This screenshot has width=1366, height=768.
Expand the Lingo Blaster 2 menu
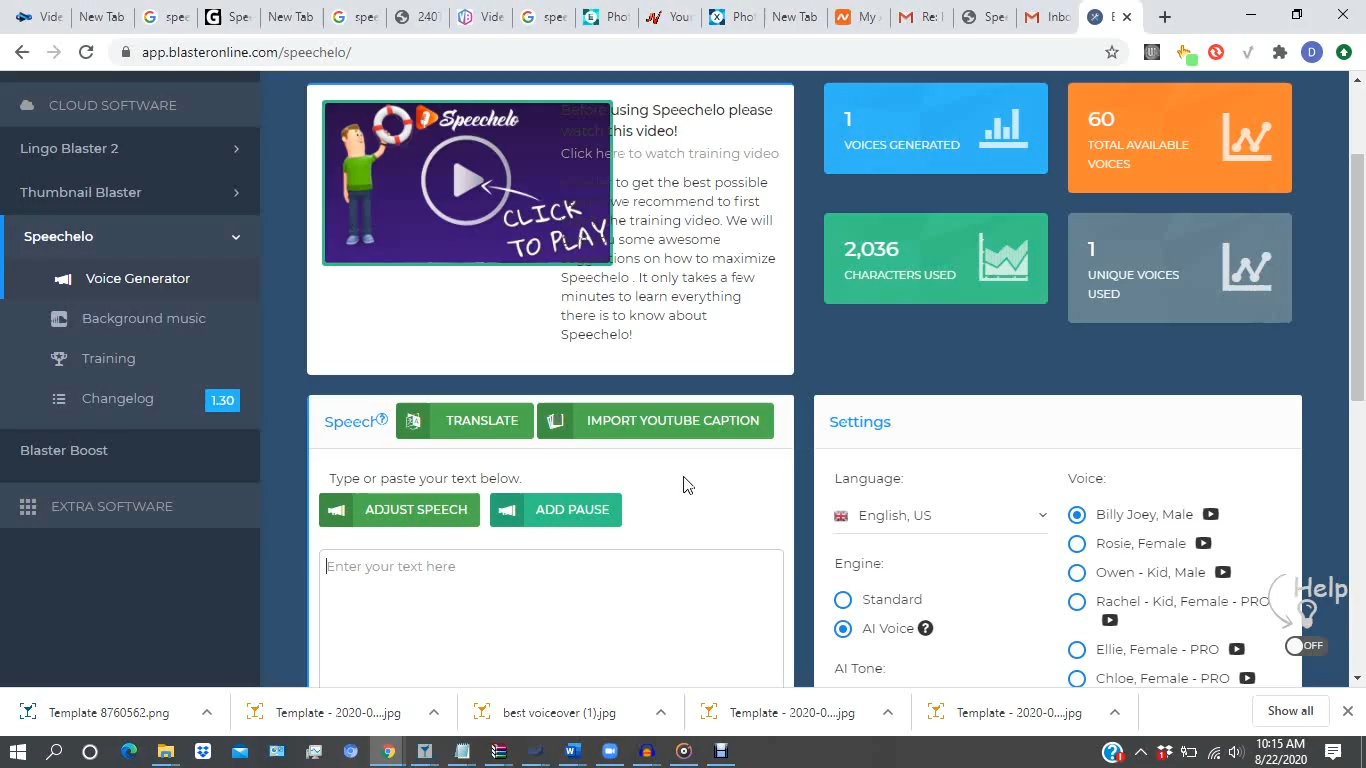(130, 148)
